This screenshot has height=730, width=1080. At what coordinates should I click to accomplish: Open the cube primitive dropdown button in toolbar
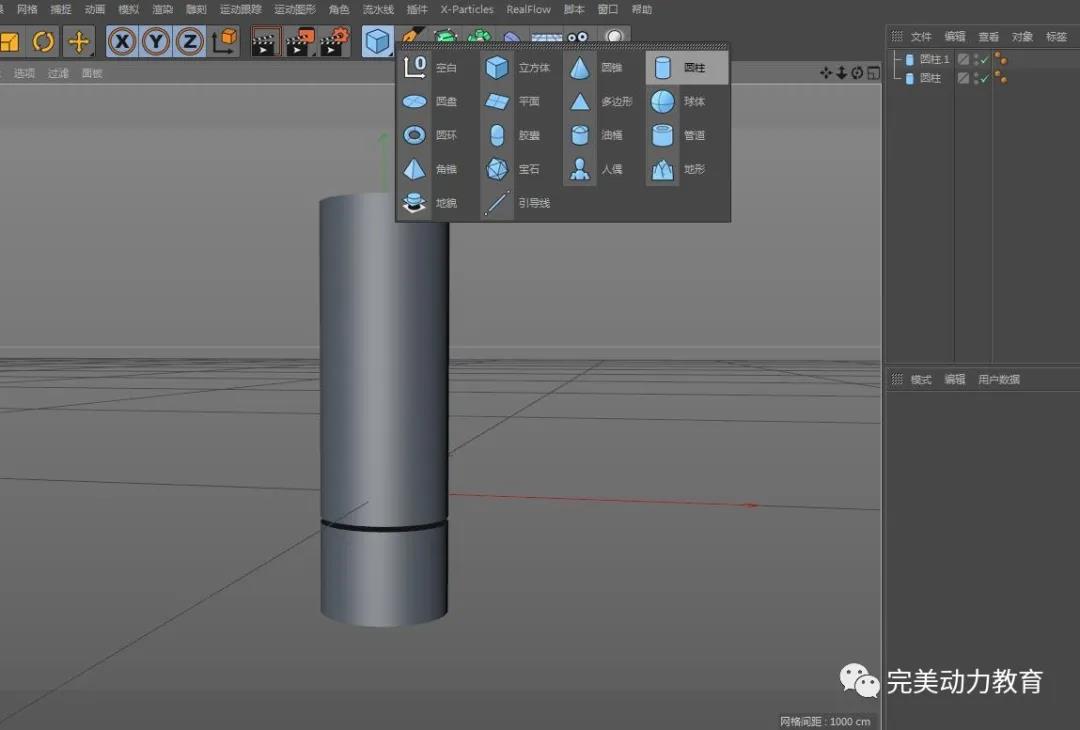377,42
